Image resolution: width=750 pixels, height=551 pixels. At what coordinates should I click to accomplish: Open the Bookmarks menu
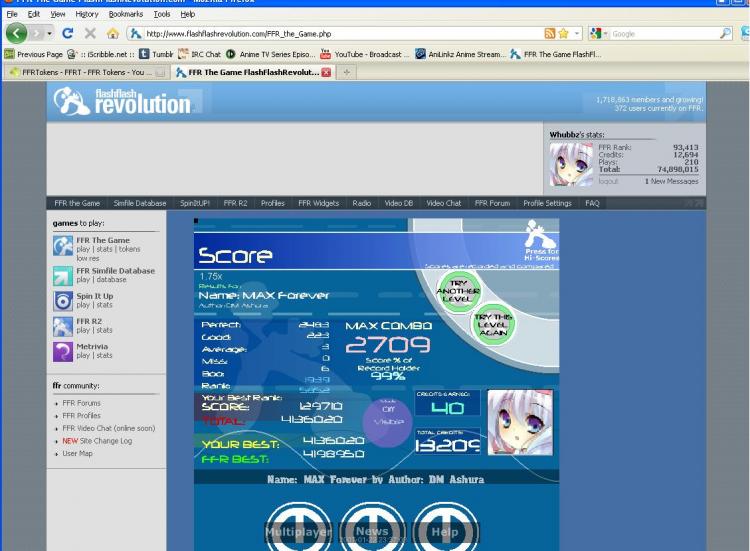(125, 14)
